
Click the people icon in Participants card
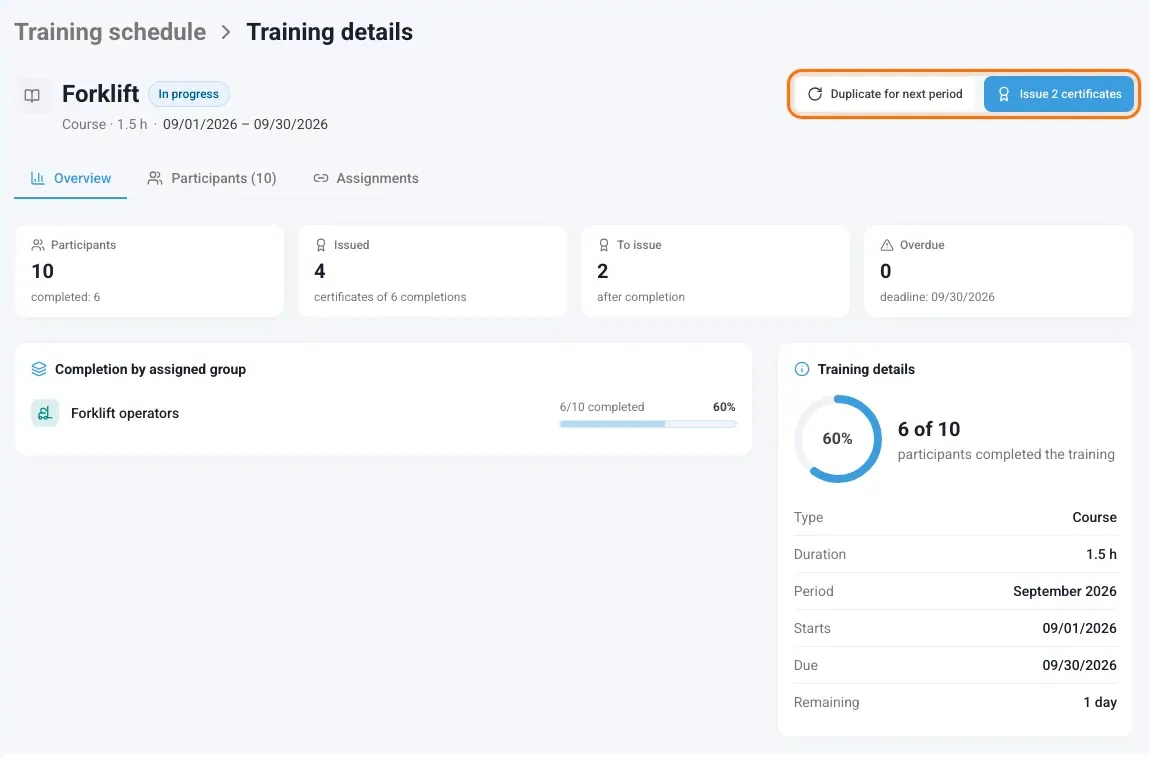(38, 245)
